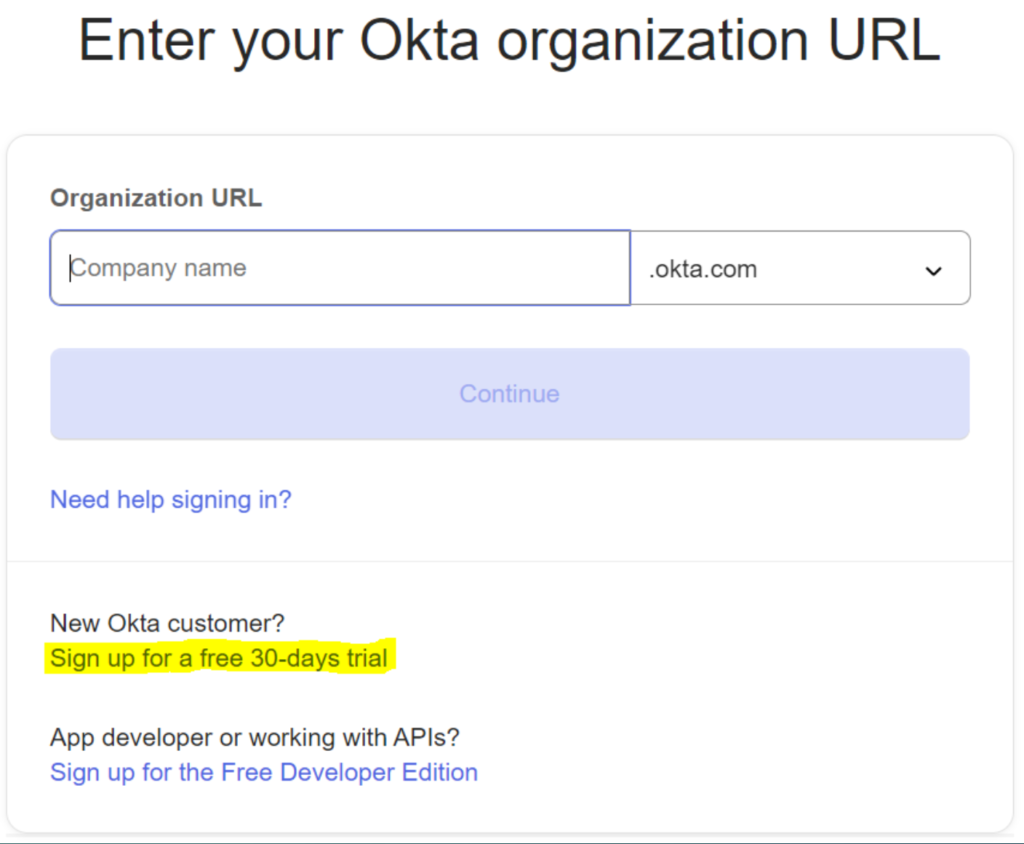Viewport: 1024px width, 844px height.
Task: Open the 'Need help signing in?' link
Action: [171, 499]
